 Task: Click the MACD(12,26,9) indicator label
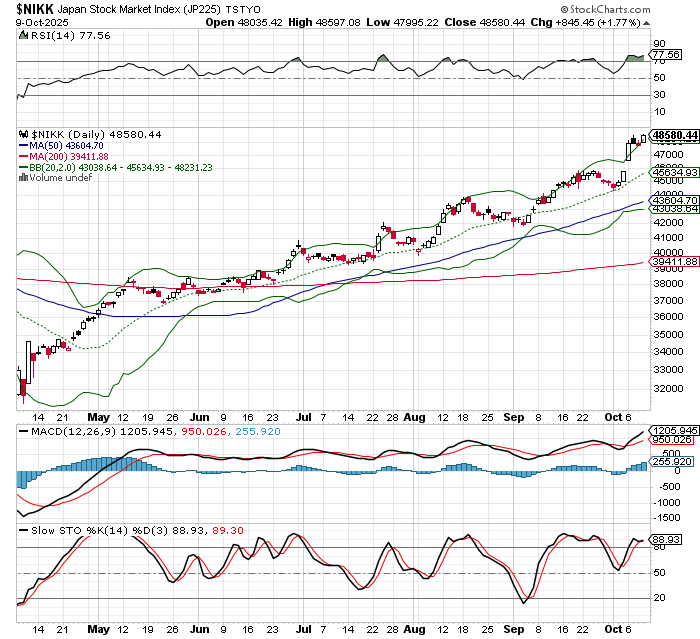click(x=60, y=431)
